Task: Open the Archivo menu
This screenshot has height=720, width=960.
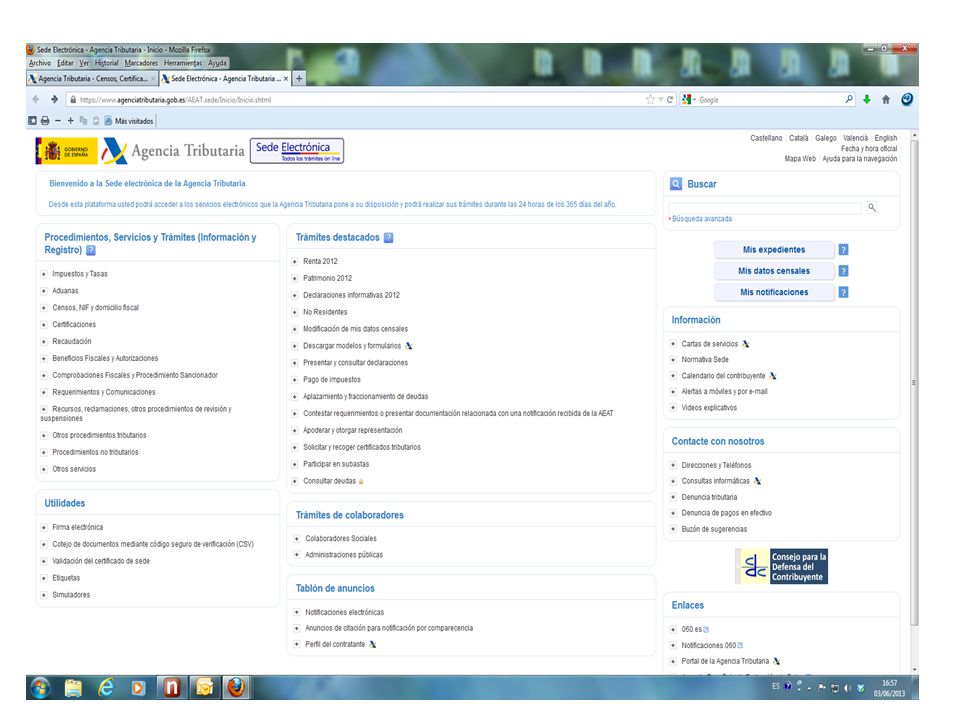Action: tap(40, 62)
